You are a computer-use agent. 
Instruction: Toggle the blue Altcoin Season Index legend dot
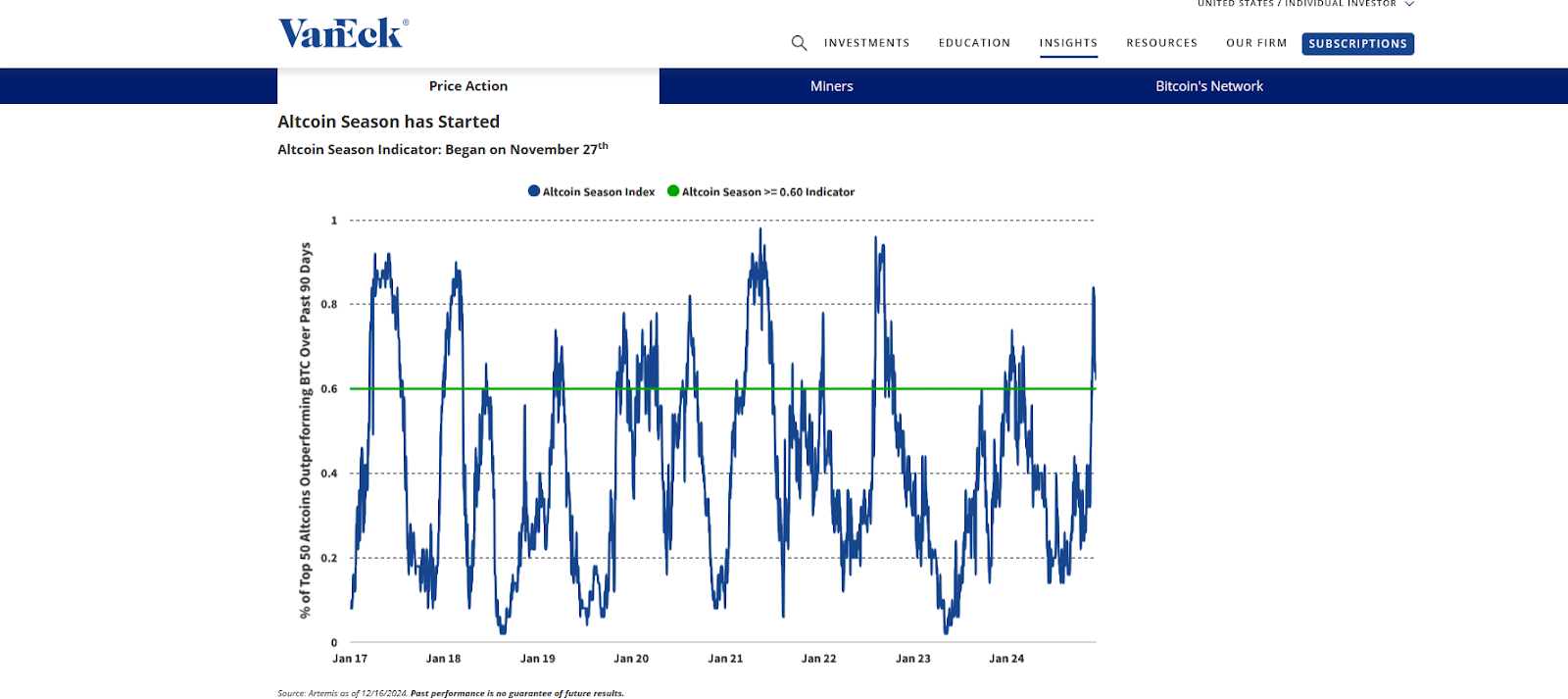click(x=534, y=191)
